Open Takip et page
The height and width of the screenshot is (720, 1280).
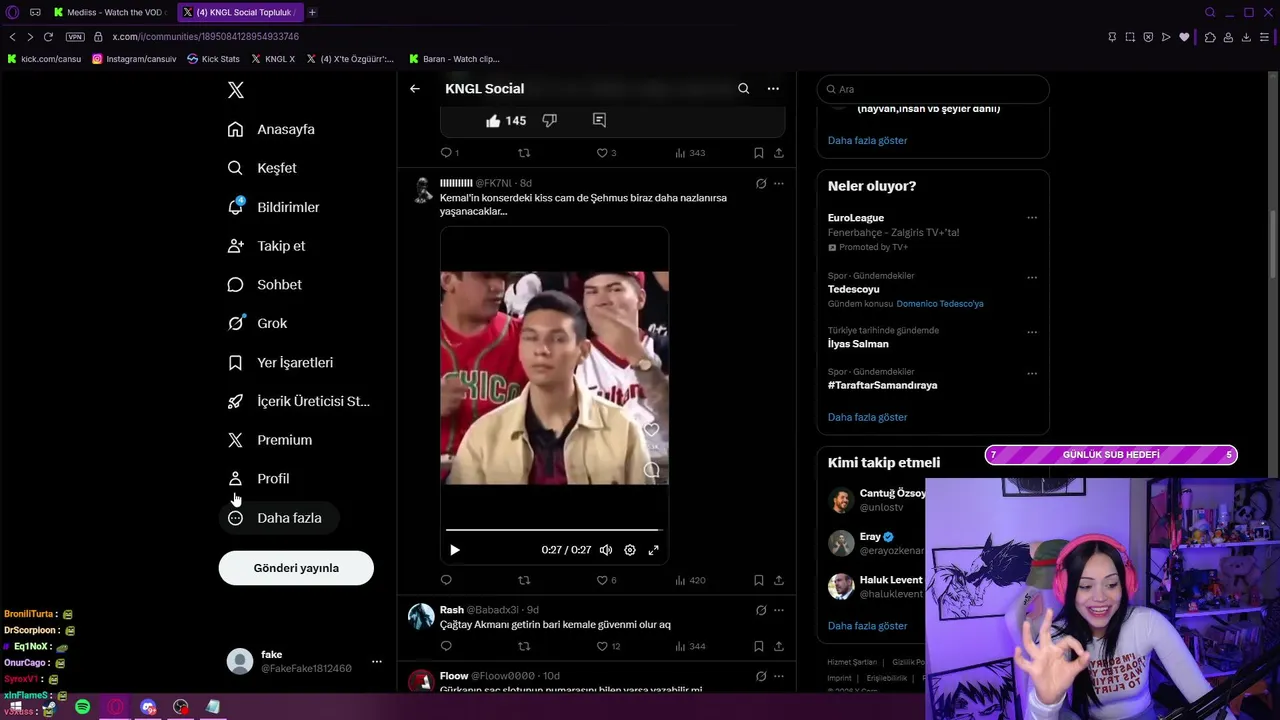coord(266,246)
